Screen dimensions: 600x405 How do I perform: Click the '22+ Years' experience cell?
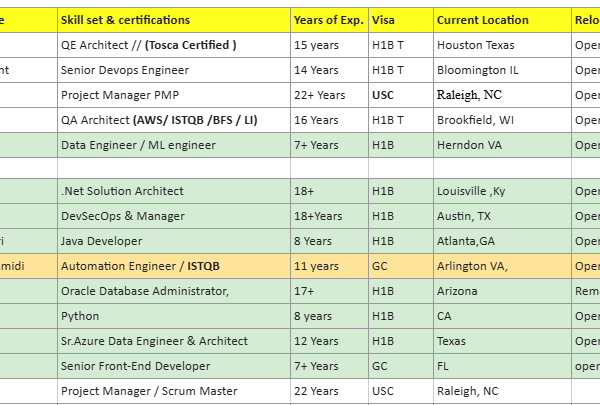click(328, 95)
